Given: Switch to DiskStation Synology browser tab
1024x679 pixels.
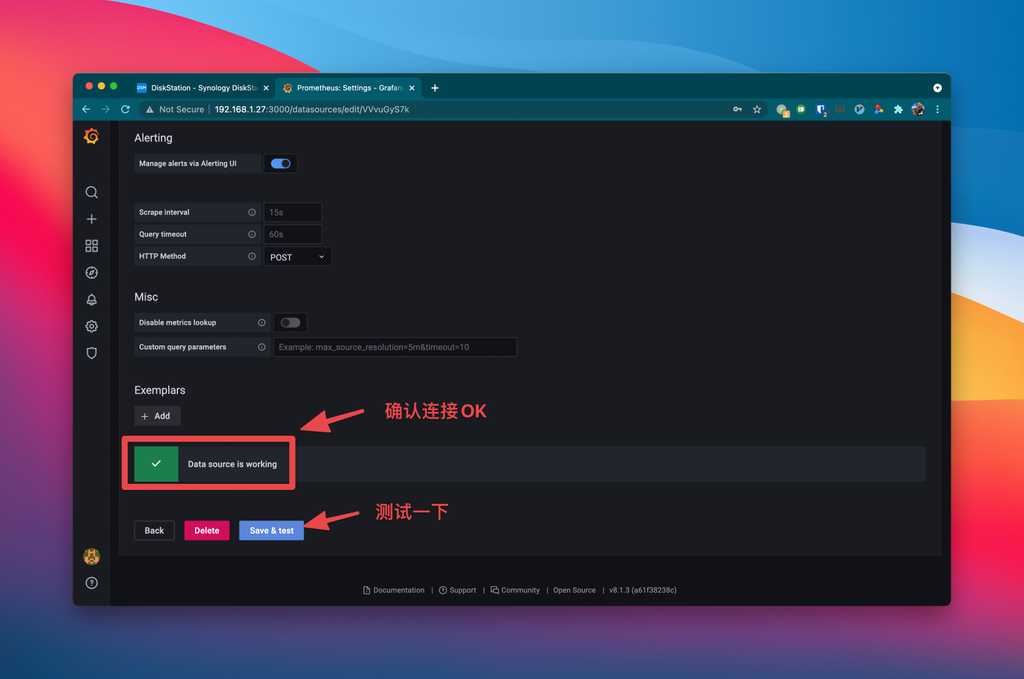Looking at the screenshot, I should click(203, 87).
